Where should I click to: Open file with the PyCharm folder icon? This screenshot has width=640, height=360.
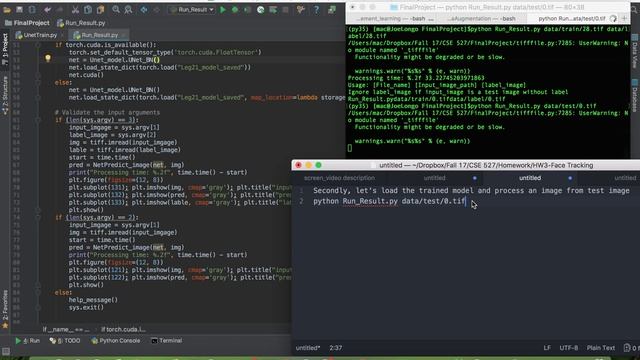pos(7,9)
